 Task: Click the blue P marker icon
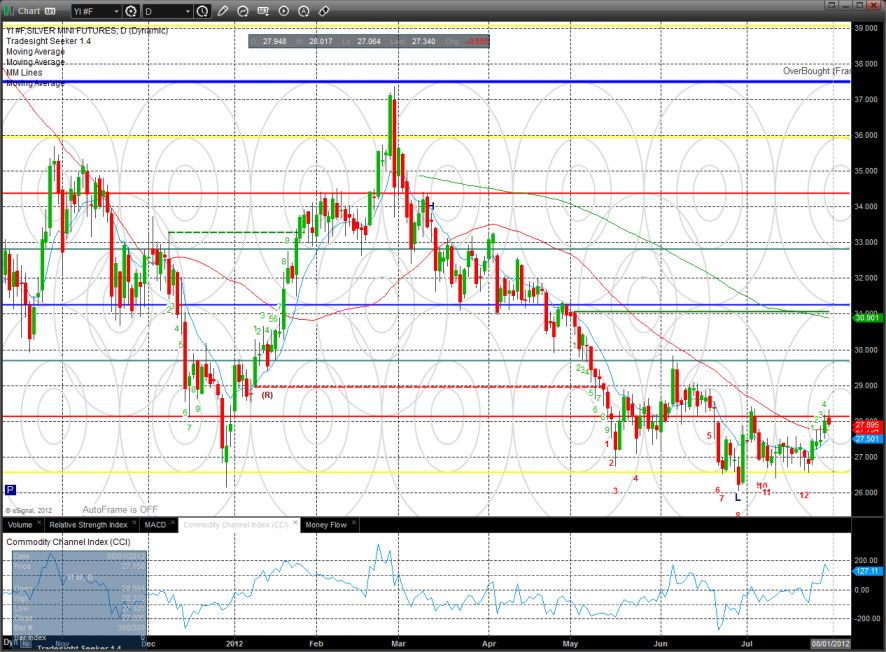10,490
